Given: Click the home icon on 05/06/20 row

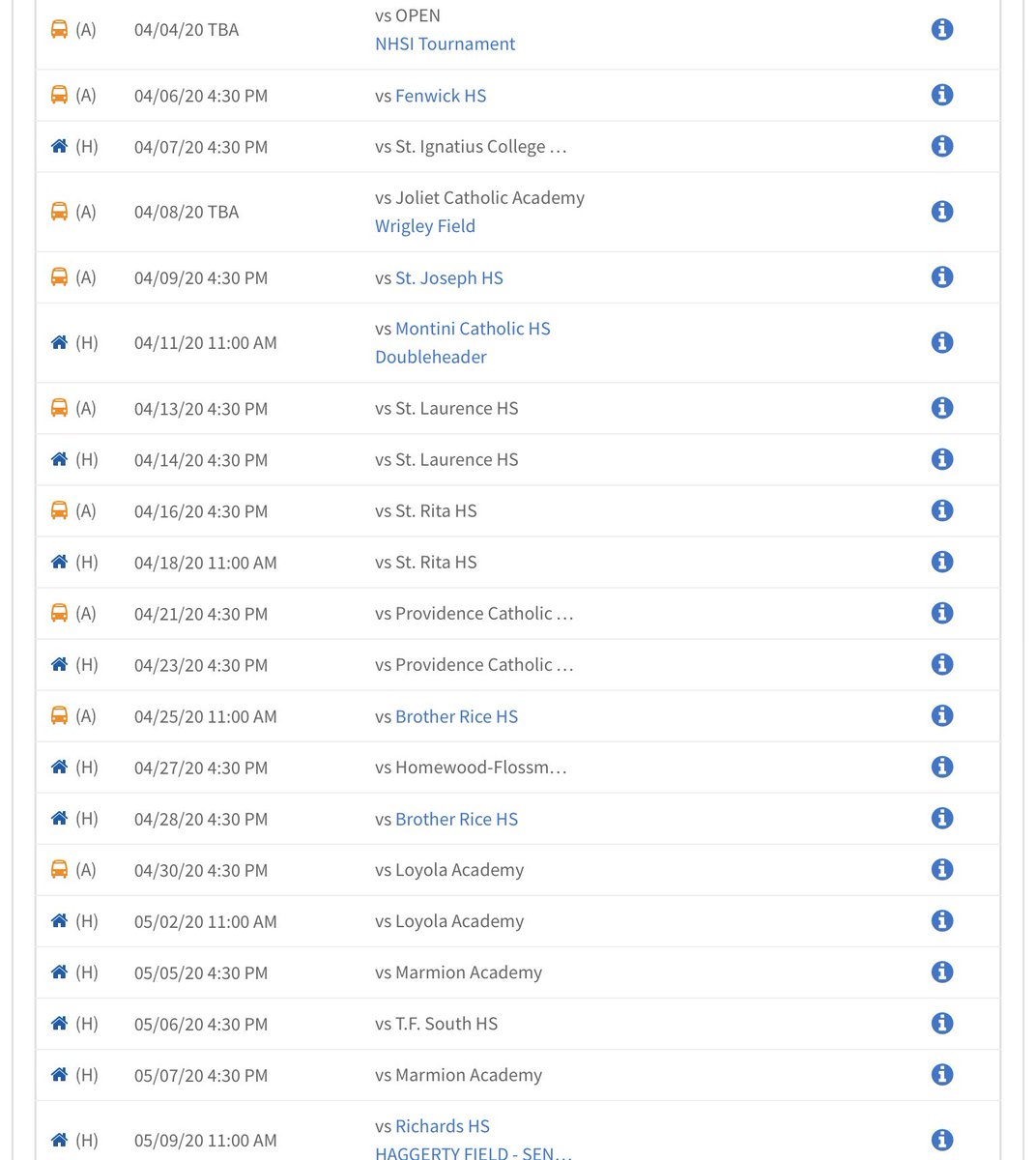Looking at the screenshot, I should (x=59, y=1023).
